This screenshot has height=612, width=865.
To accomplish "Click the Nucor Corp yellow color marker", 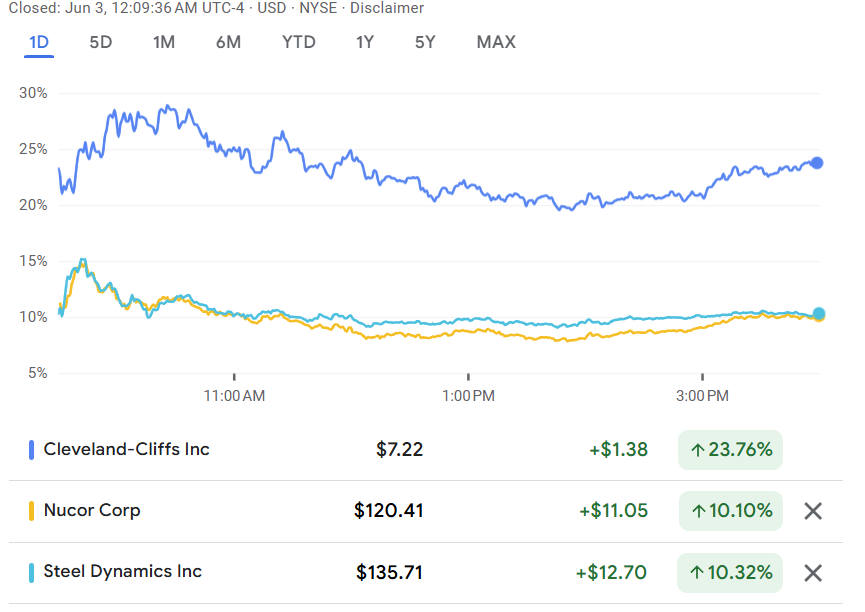I will [x=31, y=511].
